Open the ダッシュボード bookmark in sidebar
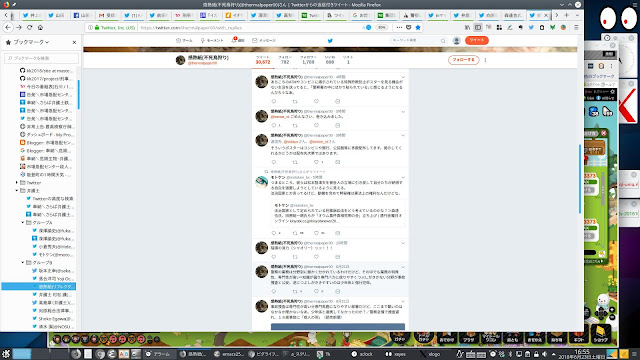Screen dimensions: 640x360 click(x=46, y=135)
